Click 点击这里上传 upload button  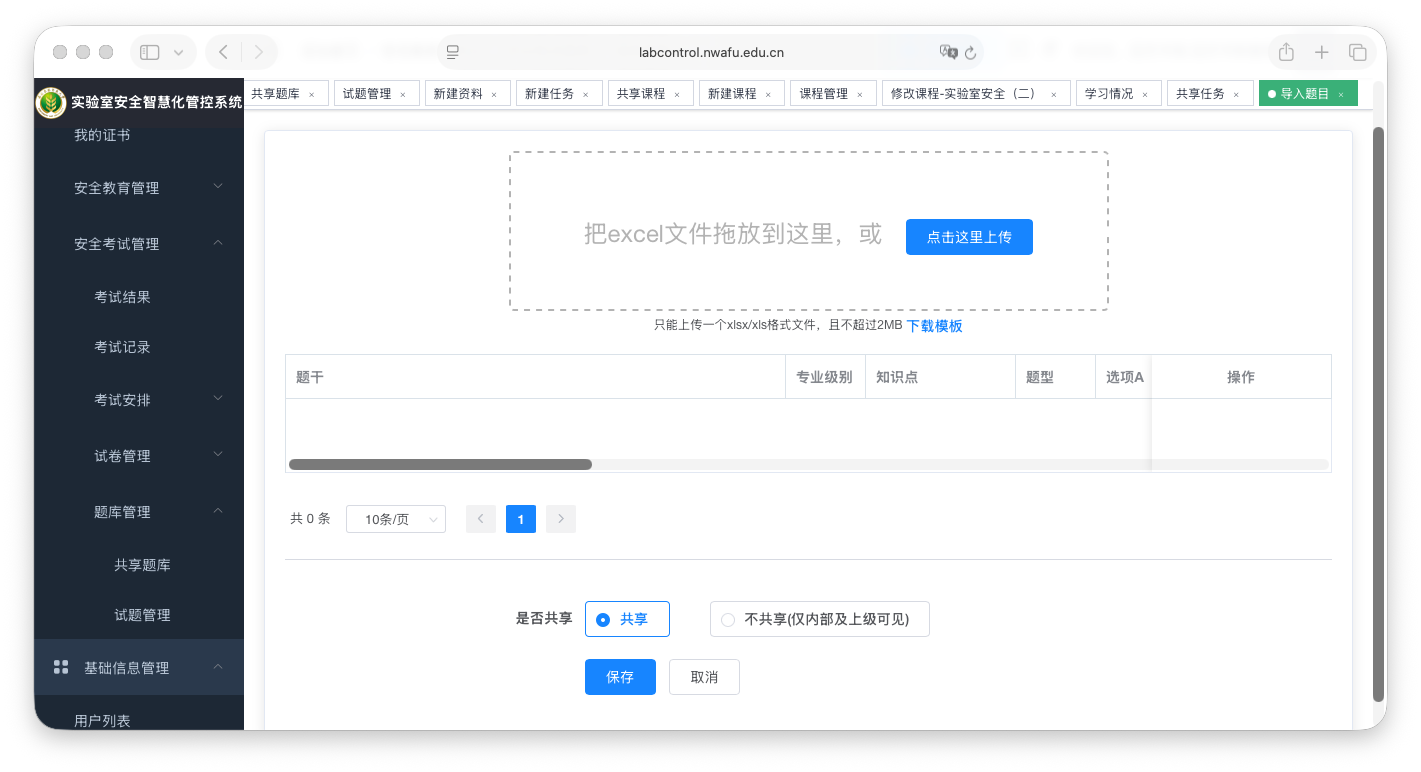(969, 237)
